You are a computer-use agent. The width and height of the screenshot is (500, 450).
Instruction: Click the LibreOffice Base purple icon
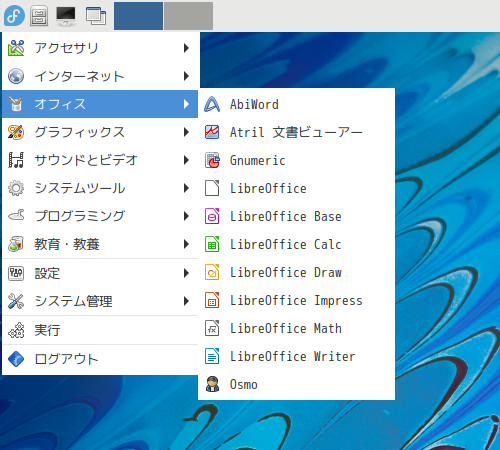(212, 216)
